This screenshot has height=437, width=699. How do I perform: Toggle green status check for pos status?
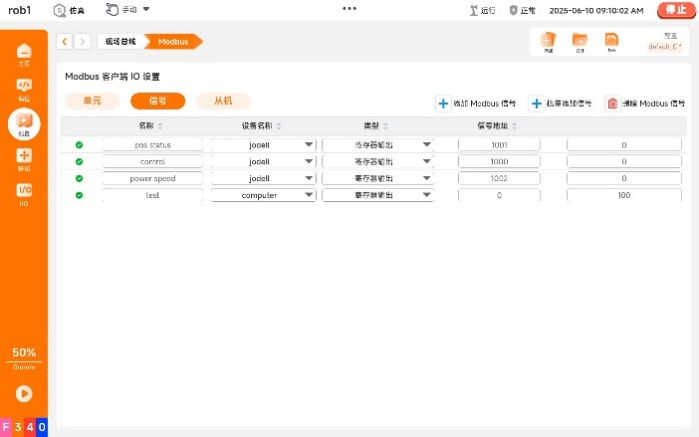79,145
